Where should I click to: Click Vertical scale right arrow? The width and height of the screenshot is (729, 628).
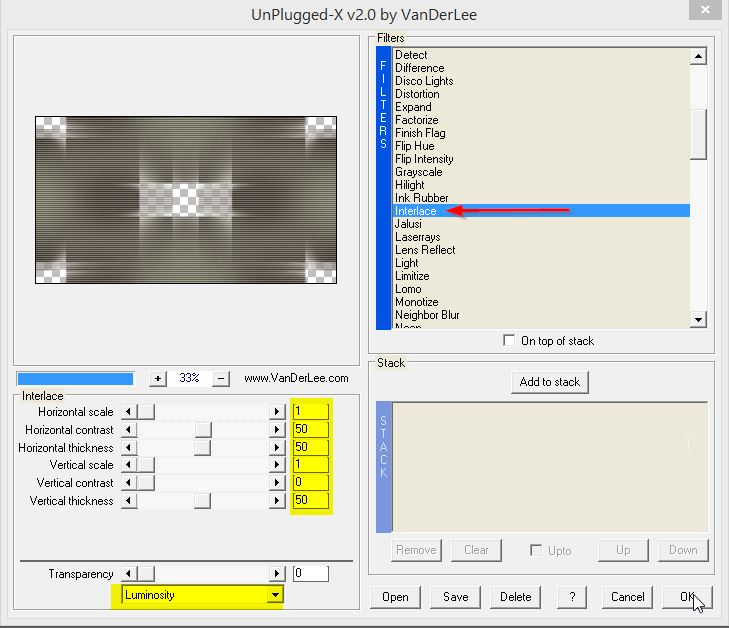pyautogui.click(x=277, y=465)
